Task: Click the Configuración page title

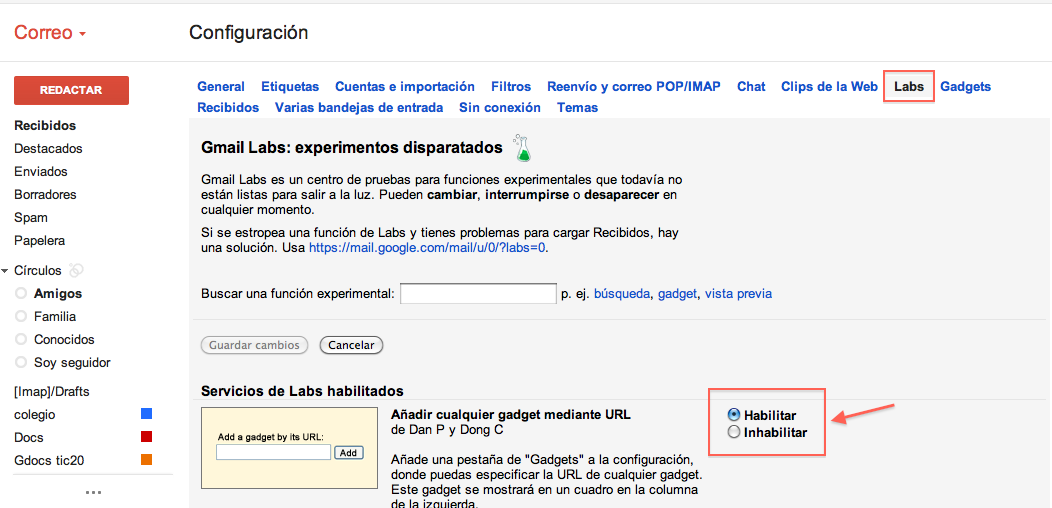Action: coord(249,32)
